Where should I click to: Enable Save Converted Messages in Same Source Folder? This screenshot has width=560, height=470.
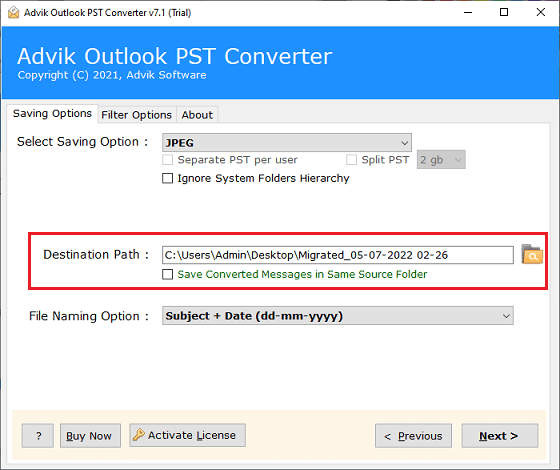click(168, 274)
